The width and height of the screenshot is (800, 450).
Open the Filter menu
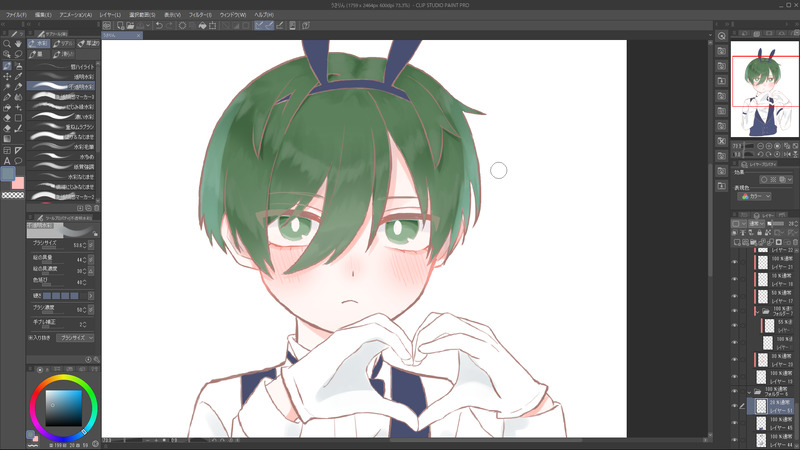201,15
